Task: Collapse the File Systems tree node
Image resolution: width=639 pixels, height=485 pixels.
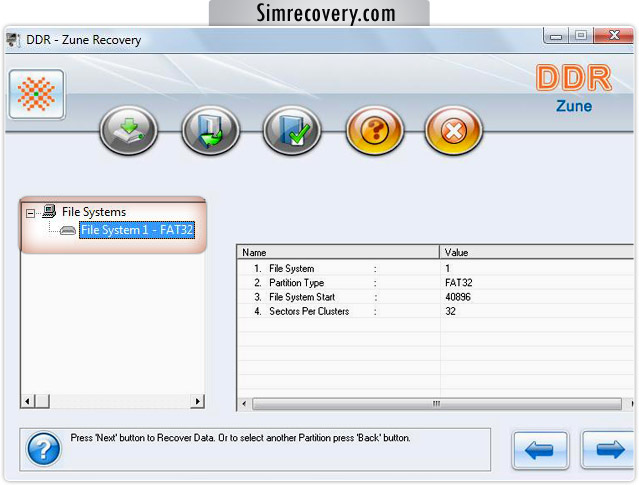Action: coord(30,213)
